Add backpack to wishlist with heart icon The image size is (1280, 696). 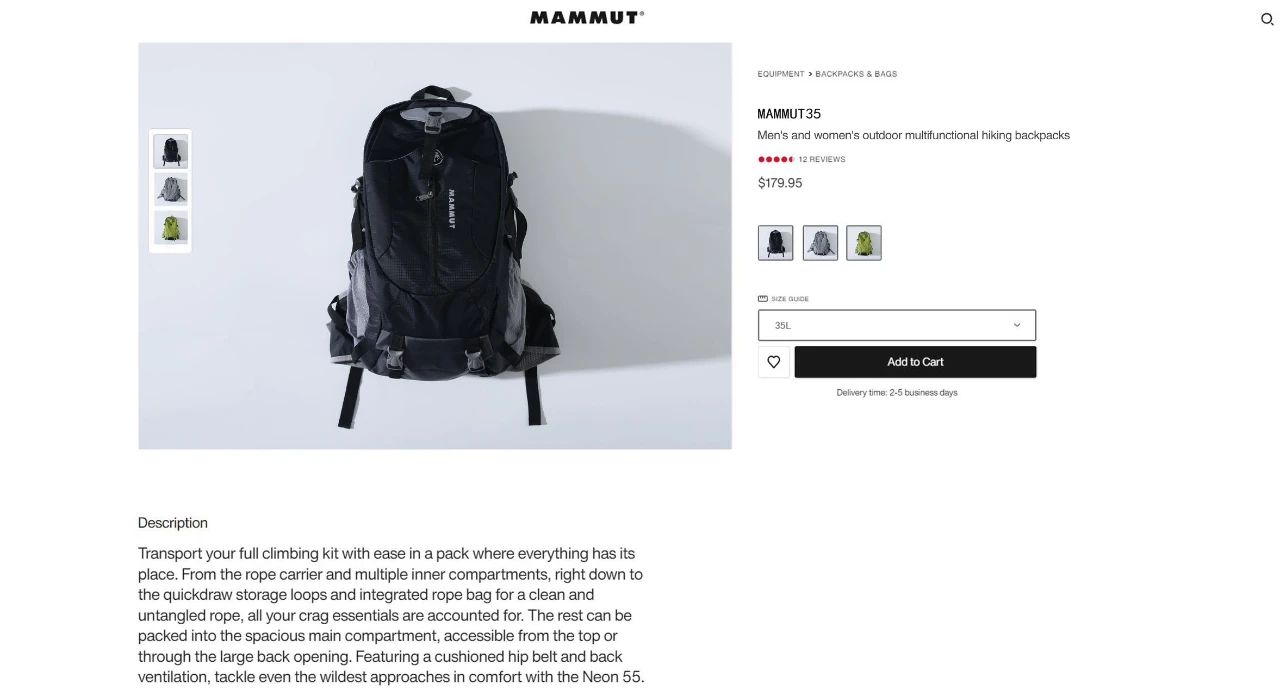(774, 362)
